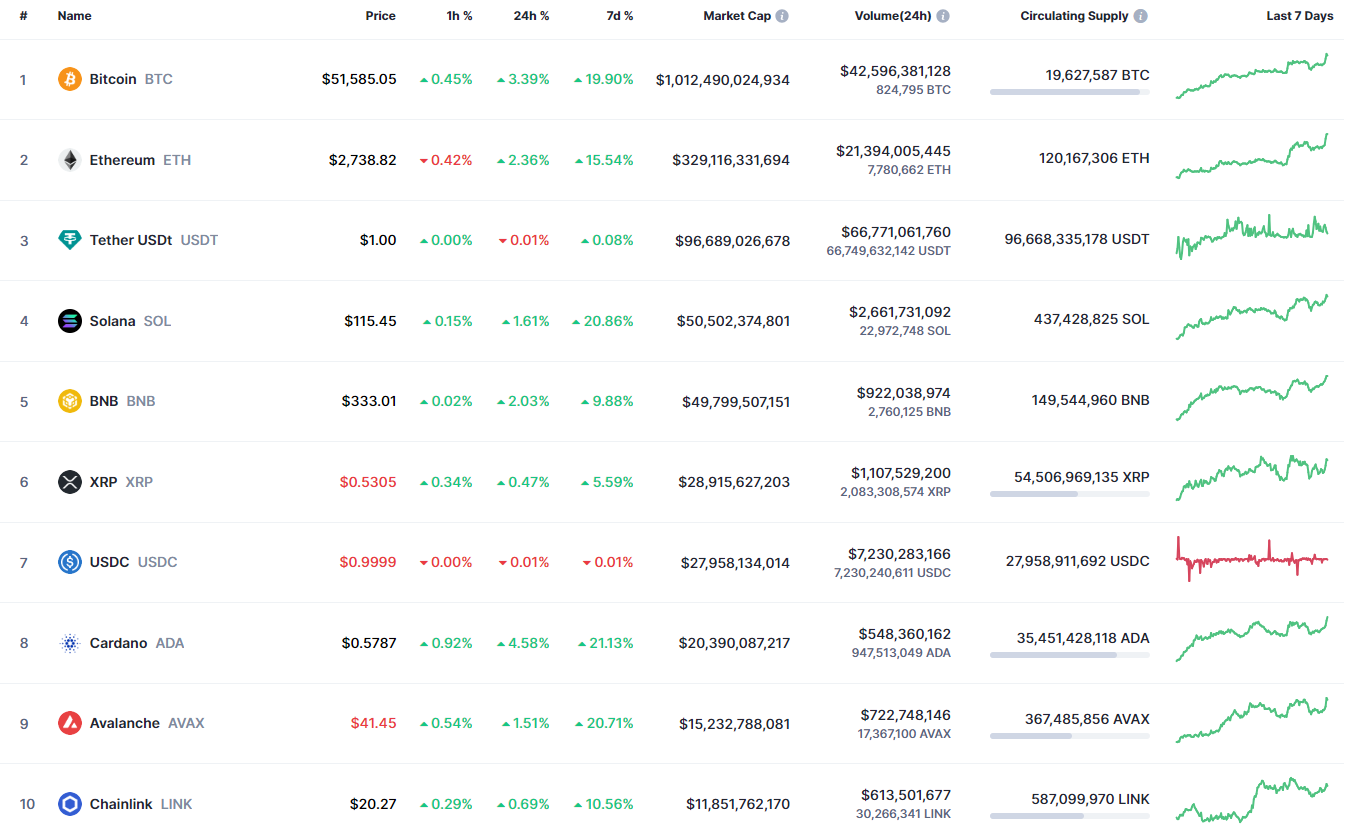Open BNB 7-day sparkline chart
This screenshot has height=830, width=1359.
[x=1252, y=398]
